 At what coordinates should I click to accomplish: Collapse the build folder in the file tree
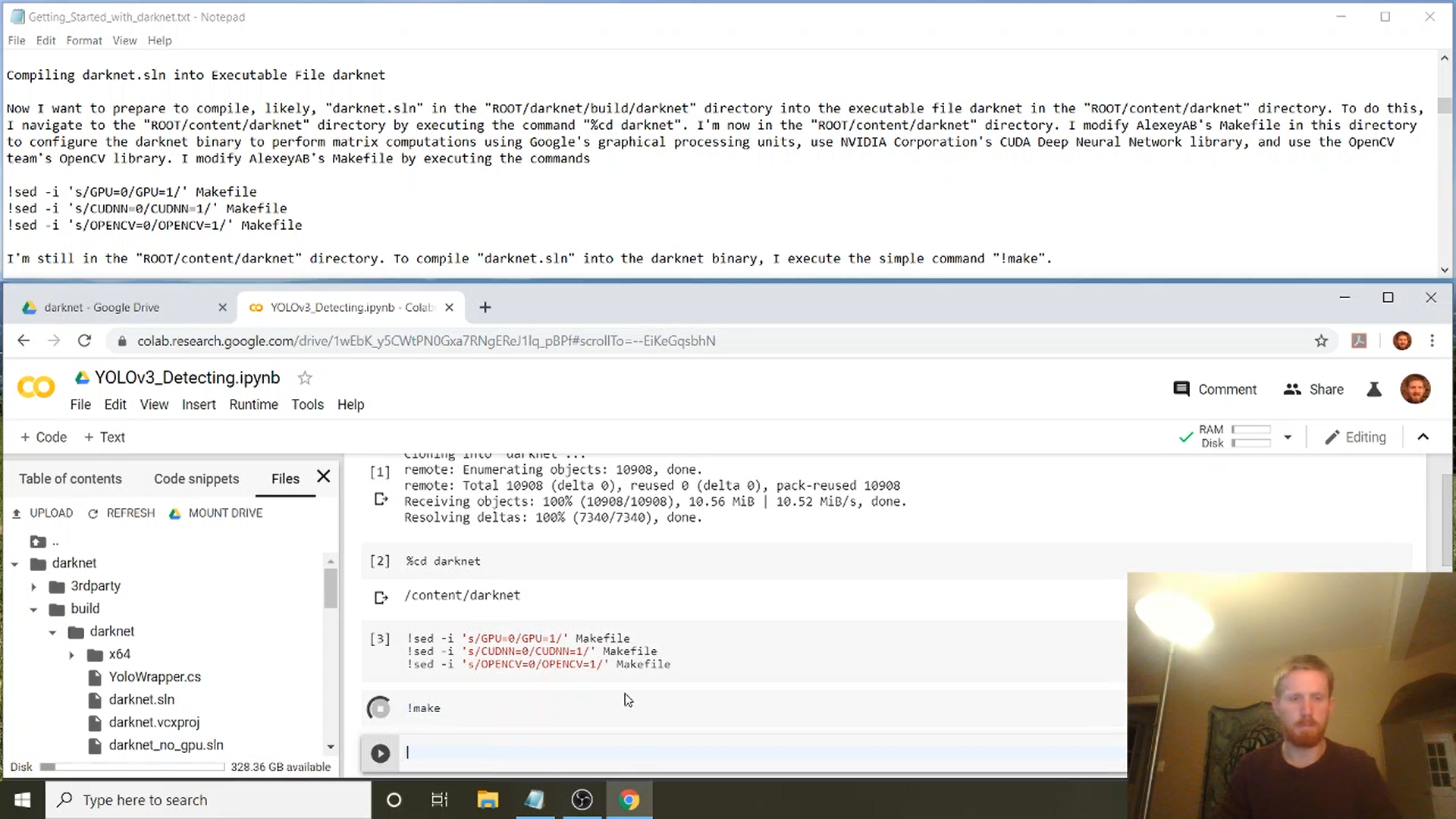33,608
